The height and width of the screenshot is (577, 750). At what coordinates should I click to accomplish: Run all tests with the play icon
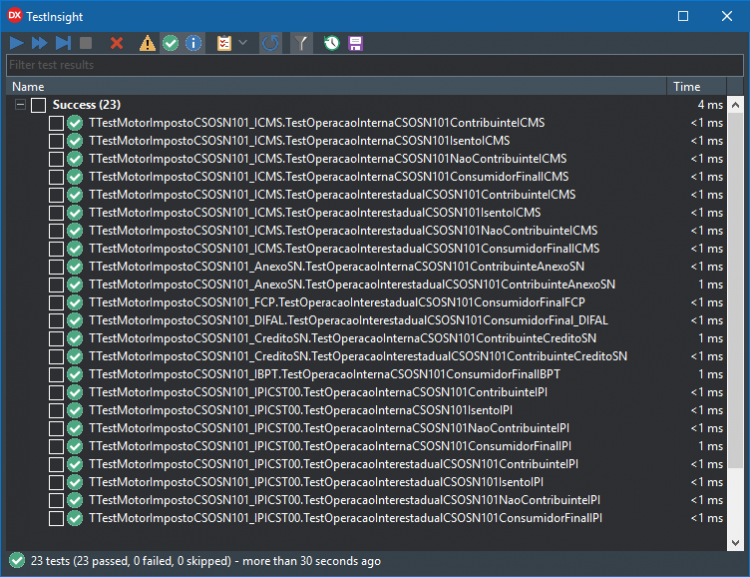17,44
